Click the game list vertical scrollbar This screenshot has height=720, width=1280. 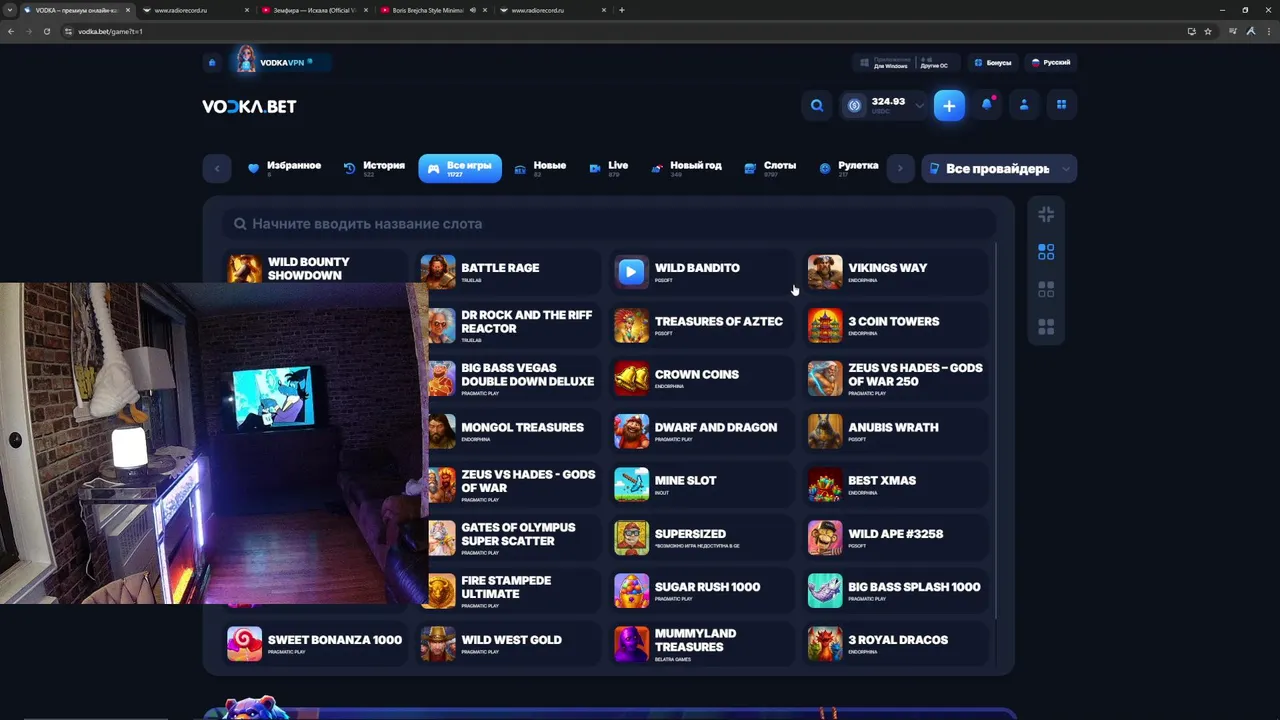tap(996, 430)
